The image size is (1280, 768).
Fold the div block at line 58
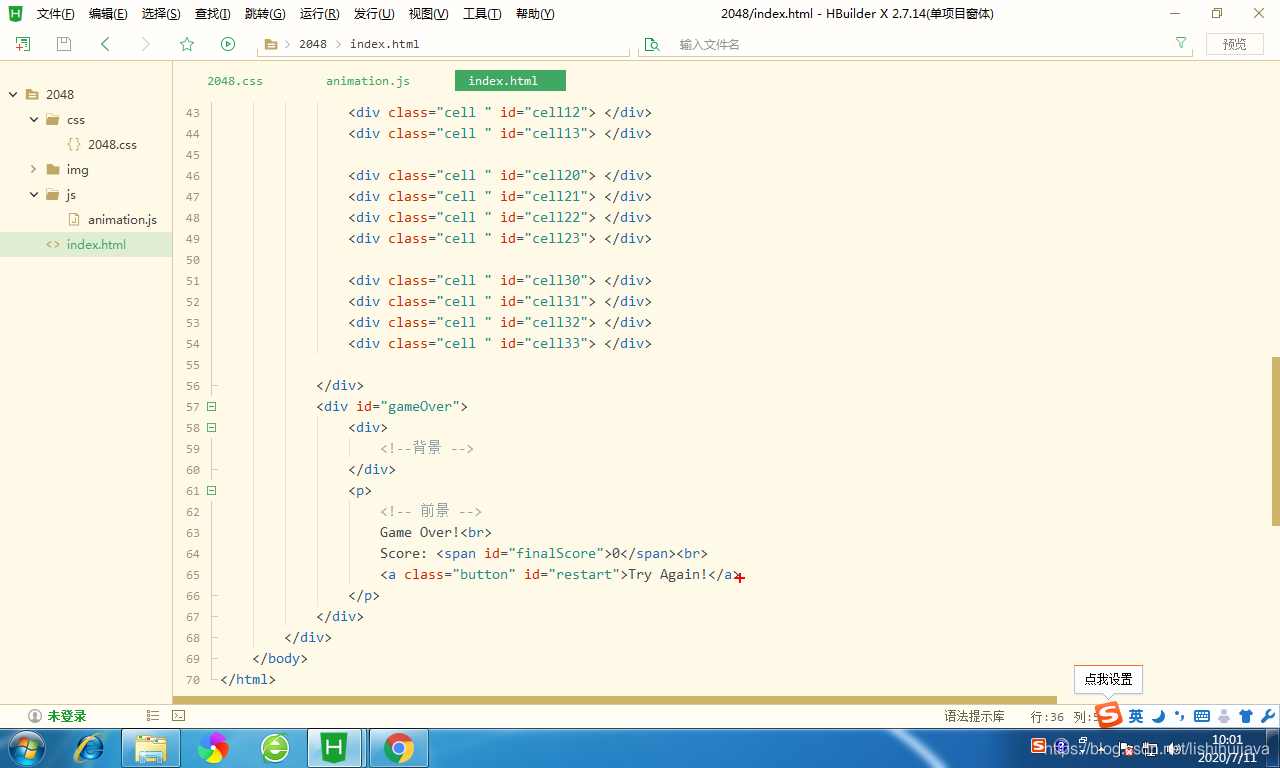coord(211,428)
